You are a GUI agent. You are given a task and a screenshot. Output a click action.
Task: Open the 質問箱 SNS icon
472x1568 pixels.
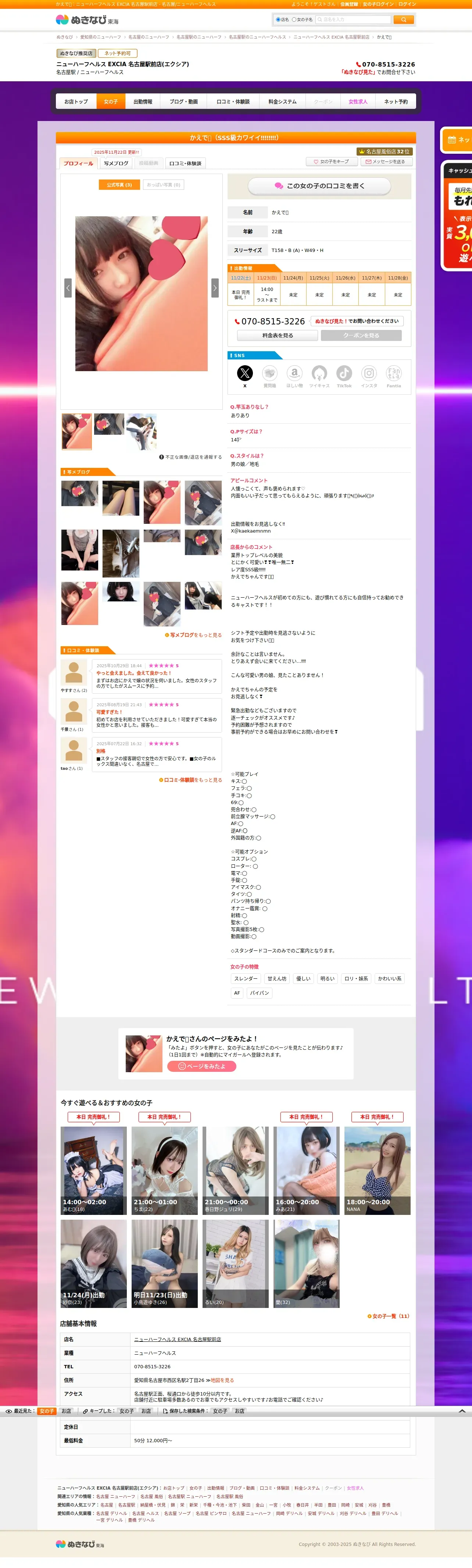pyautogui.click(x=269, y=373)
